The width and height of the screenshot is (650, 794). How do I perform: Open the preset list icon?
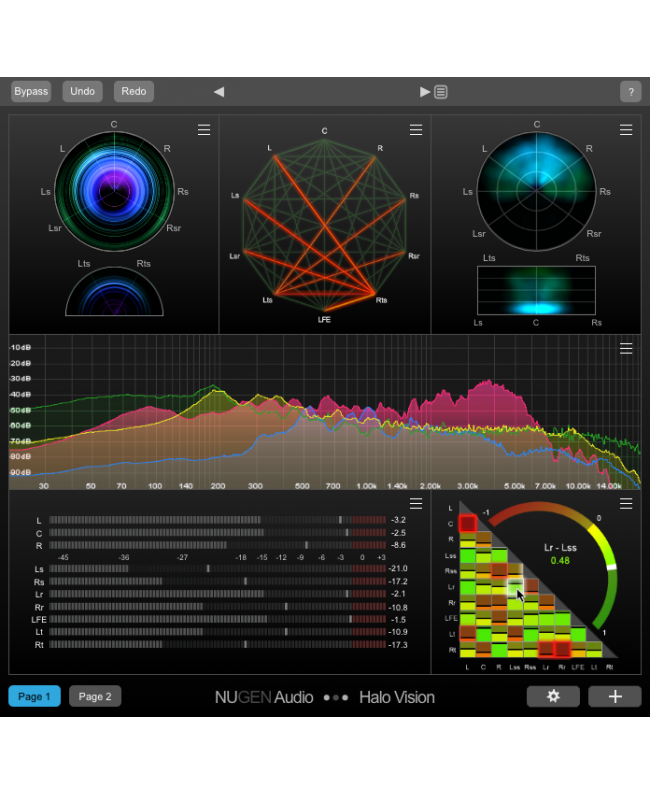pos(441,92)
